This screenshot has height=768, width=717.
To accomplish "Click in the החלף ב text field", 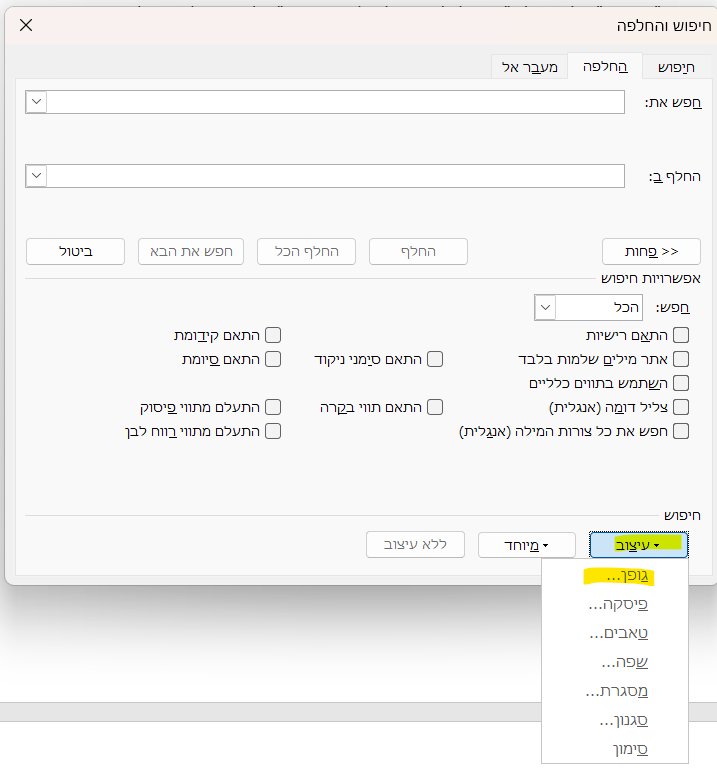I will (x=335, y=176).
